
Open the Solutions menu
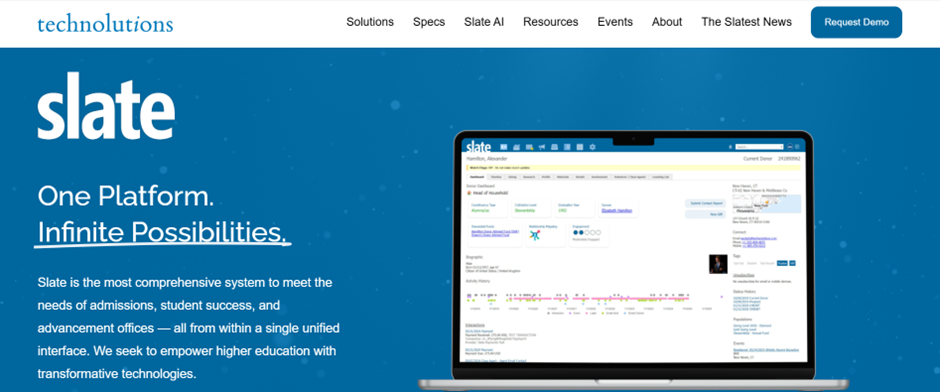[x=370, y=22]
